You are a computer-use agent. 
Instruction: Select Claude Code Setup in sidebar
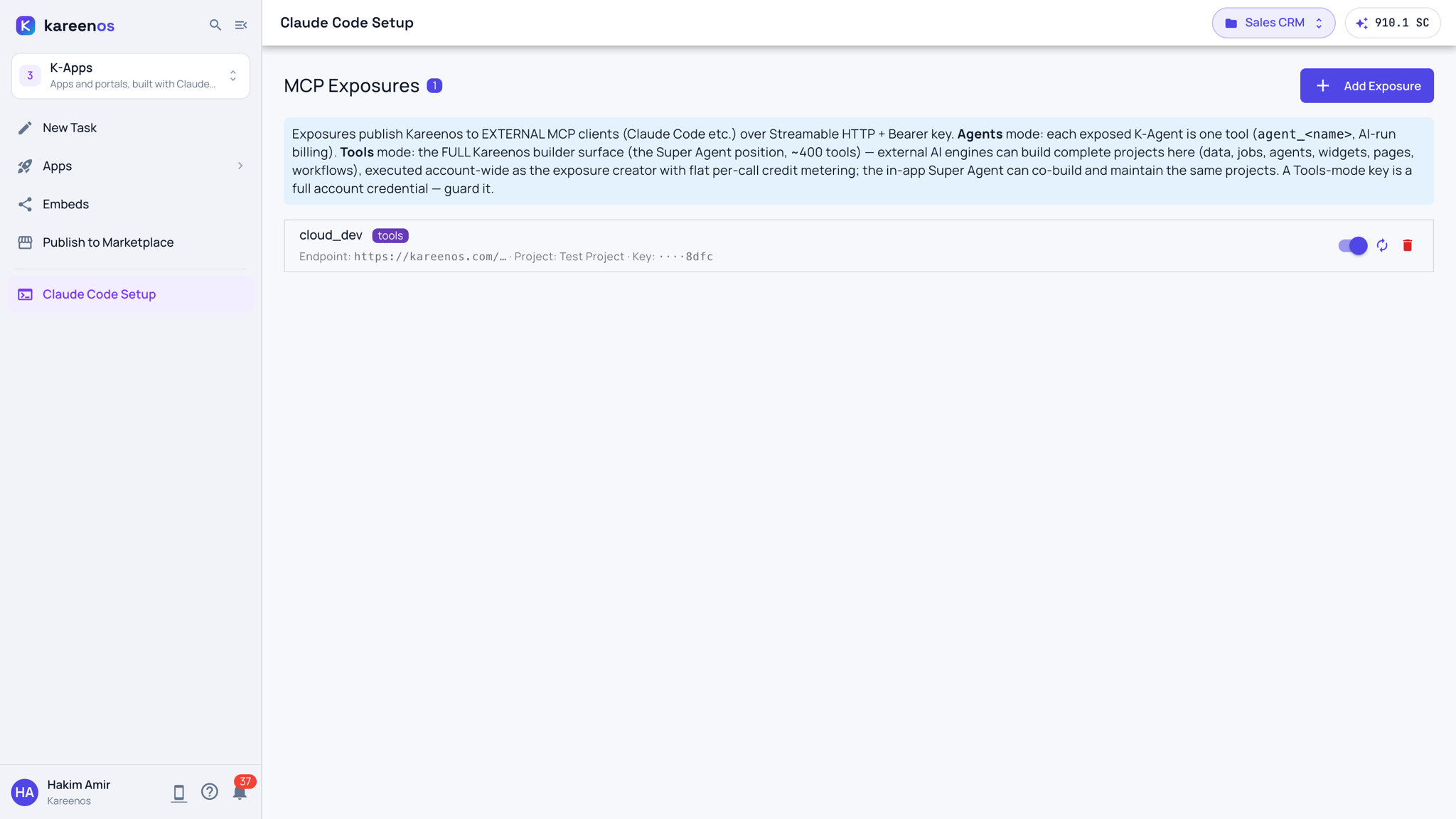tap(131, 294)
